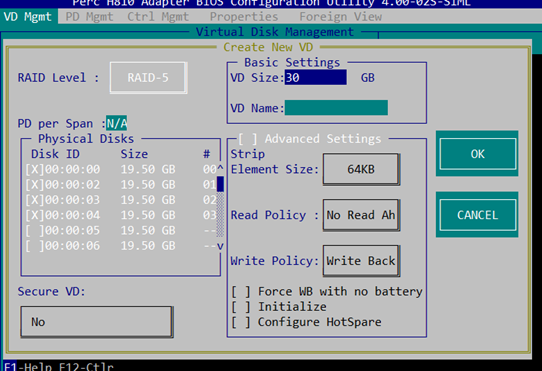
Task: Click the VD Name input field
Action: pos(336,108)
